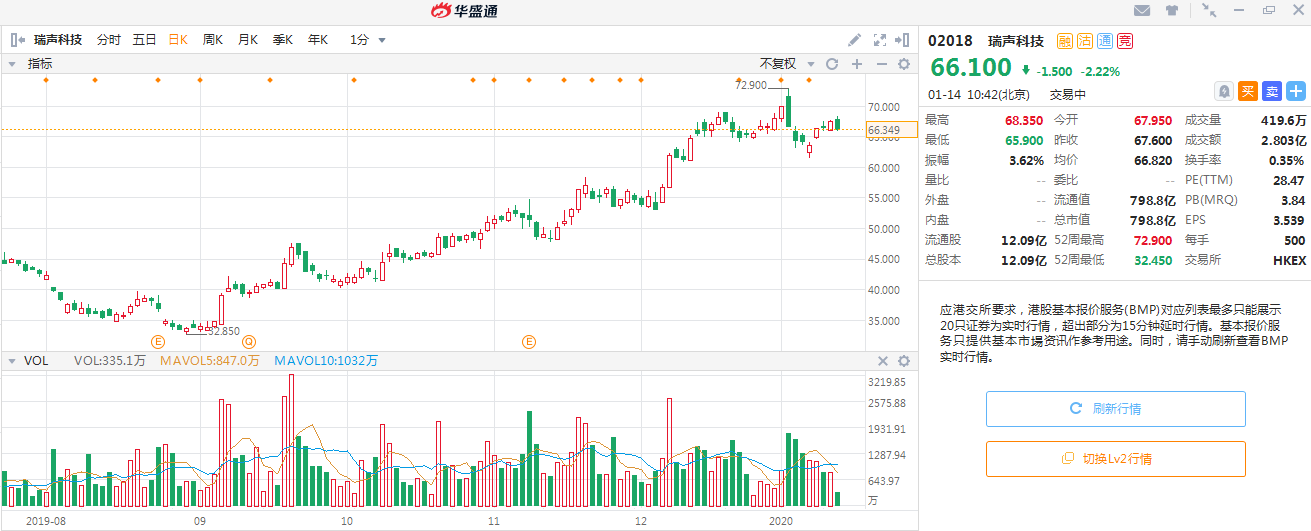The image size is (1311, 531).
Task: Click the price alert bell icon
Action: [1223, 91]
